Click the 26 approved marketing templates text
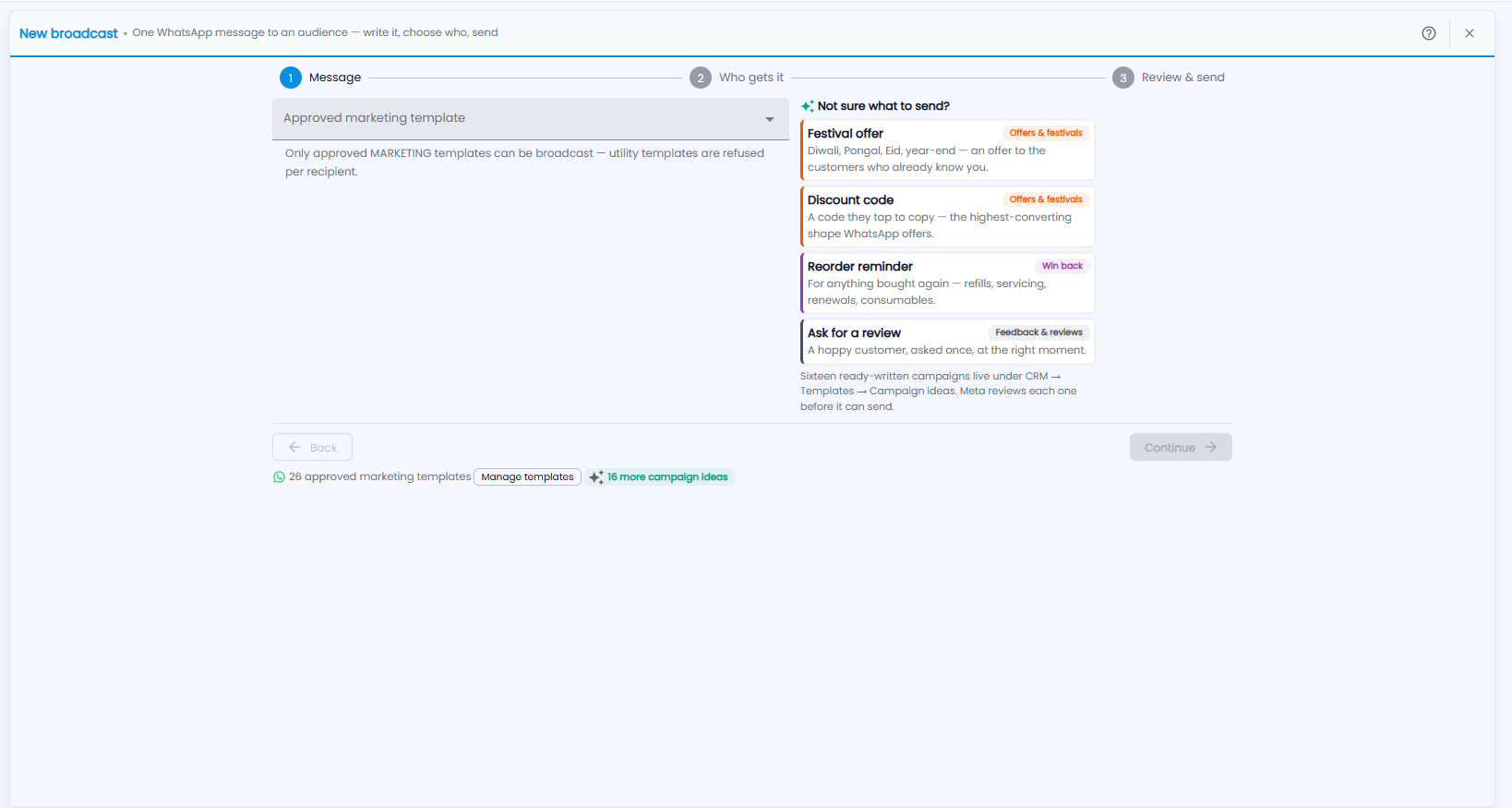 [379, 476]
